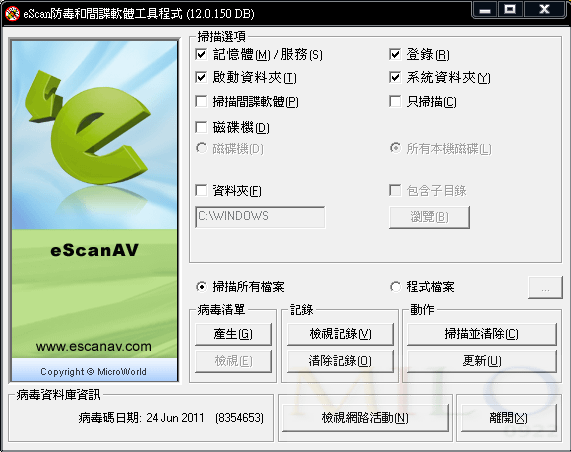Image resolution: width=571 pixels, height=452 pixels.
Task: Toggle the 系統資料夾(Y) checkbox
Action: (x=395, y=77)
